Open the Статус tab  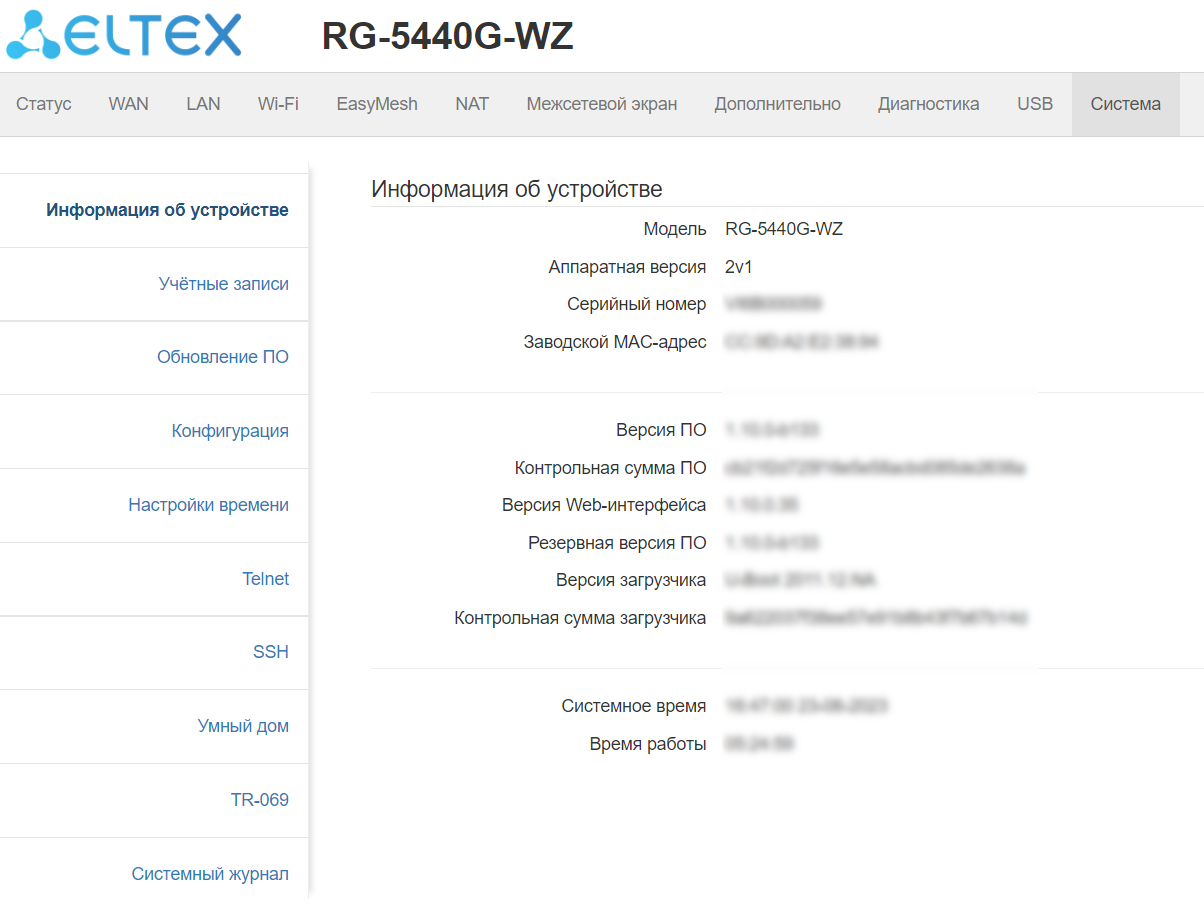pos(44,104)
